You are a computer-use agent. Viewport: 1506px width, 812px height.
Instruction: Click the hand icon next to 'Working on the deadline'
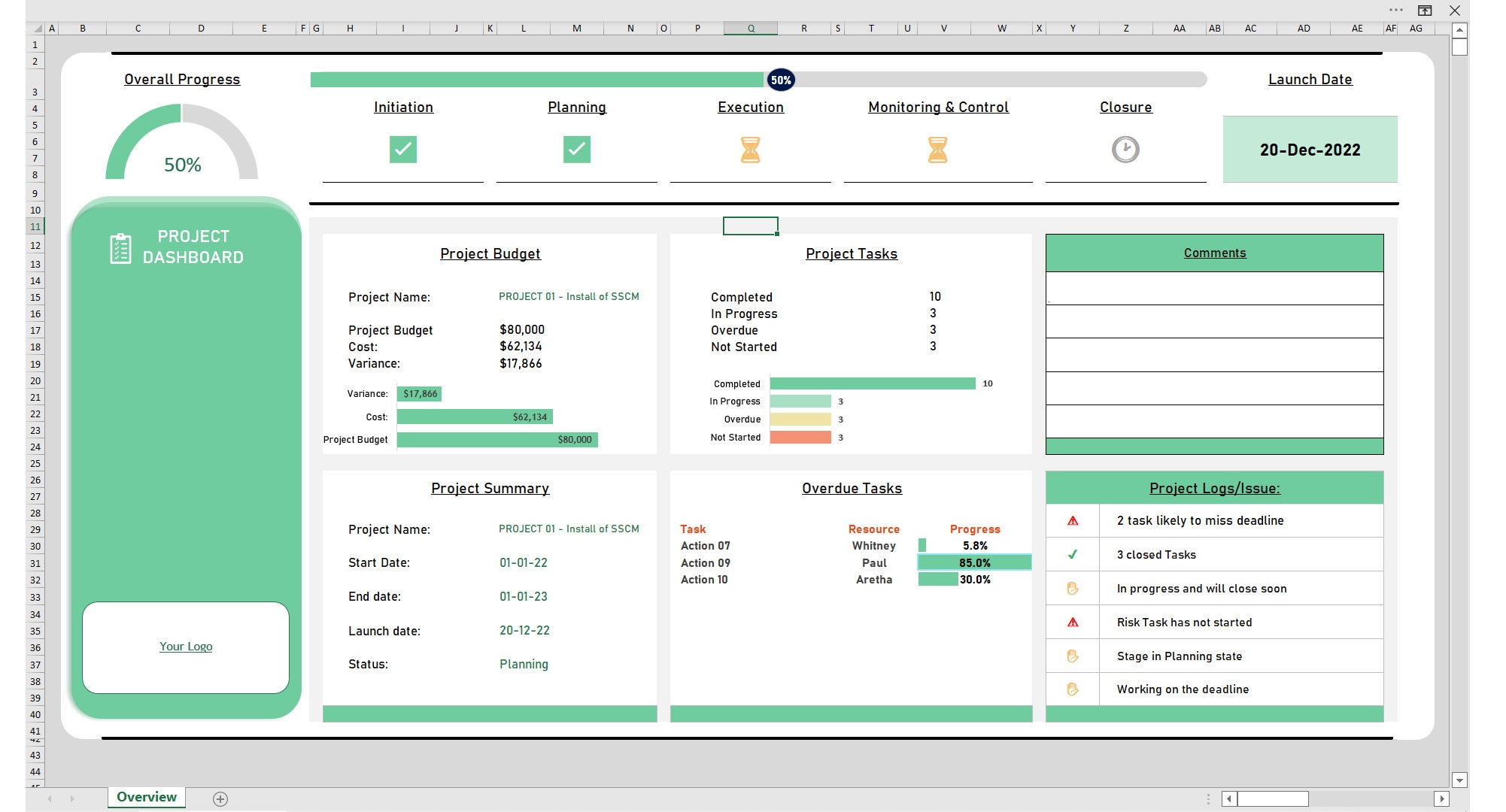click(x=1072, y=689)
